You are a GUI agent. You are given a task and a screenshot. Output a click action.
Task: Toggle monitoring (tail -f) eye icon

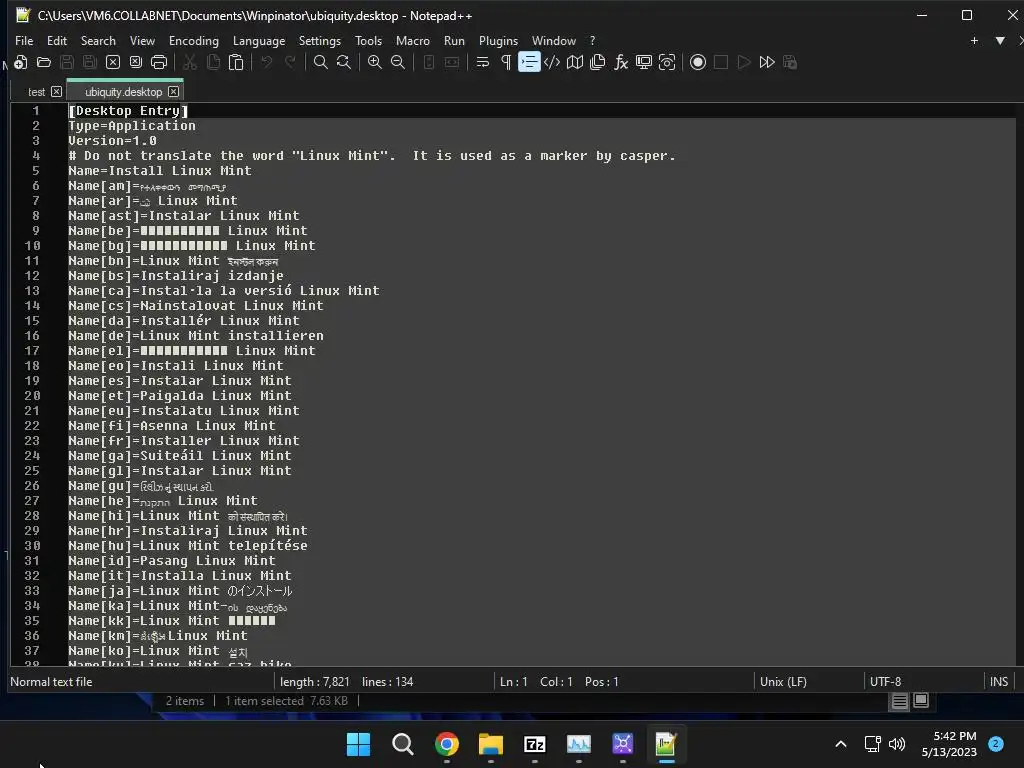pos(667,62)
